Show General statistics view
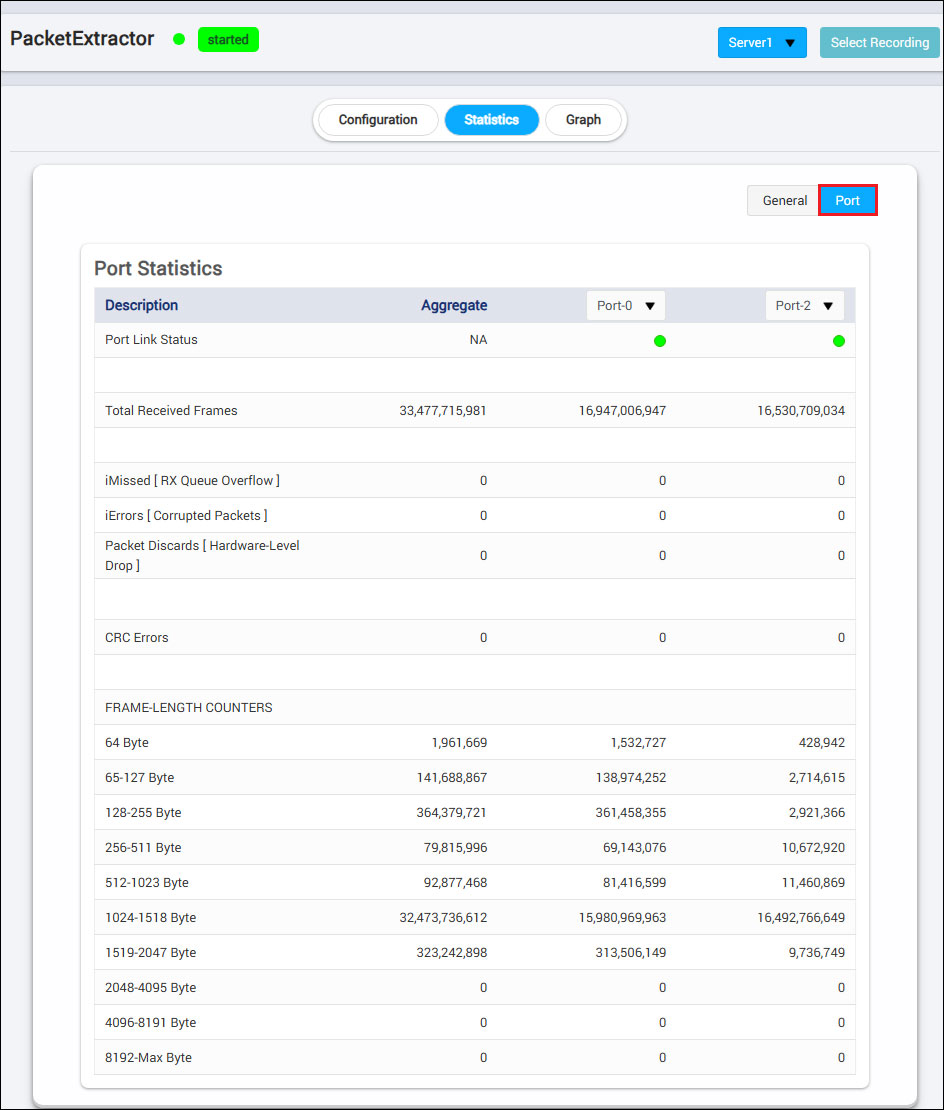Screen dimensions: 944x1110 tap(784, 201)
